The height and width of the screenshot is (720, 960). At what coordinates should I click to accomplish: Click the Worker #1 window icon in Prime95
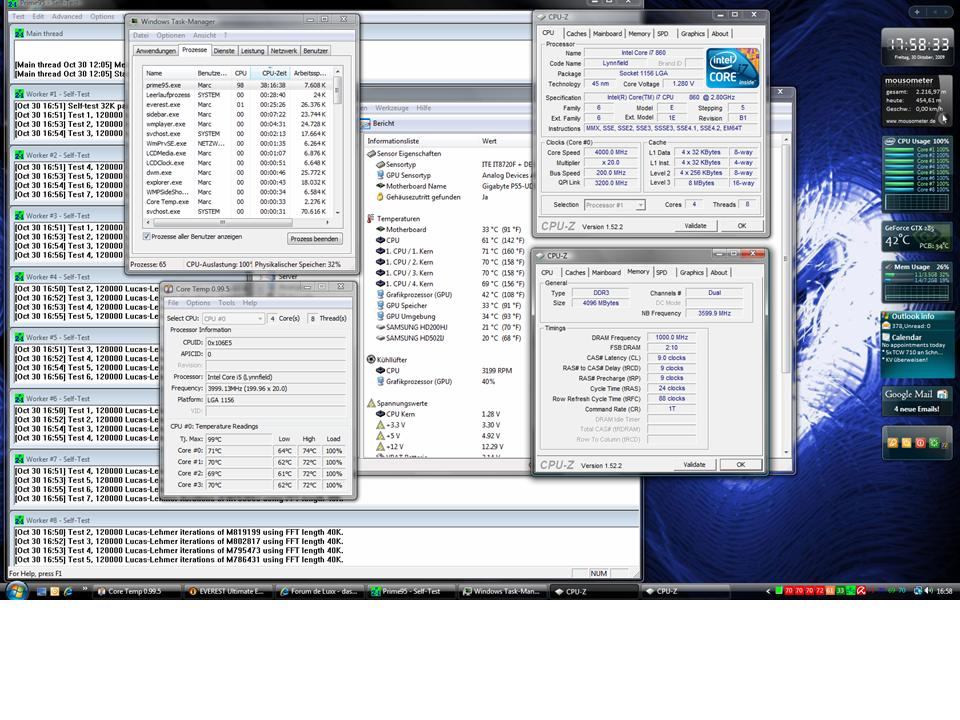19,94
